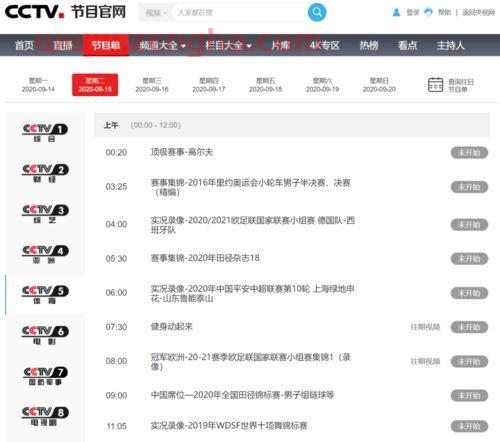The width and height of the screenshot is (500, 442).
Task: Open the calendar icon for past schedules
Action: click(x=435, y=85)
